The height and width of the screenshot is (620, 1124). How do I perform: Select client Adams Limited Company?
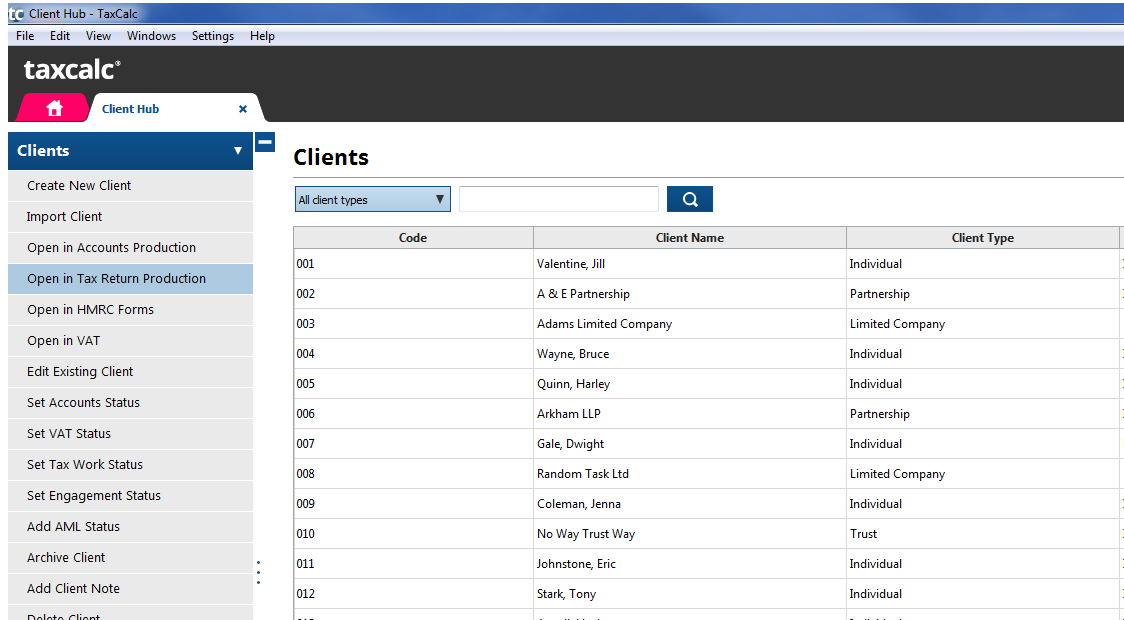pyautogui.click(x=604, y=324)
